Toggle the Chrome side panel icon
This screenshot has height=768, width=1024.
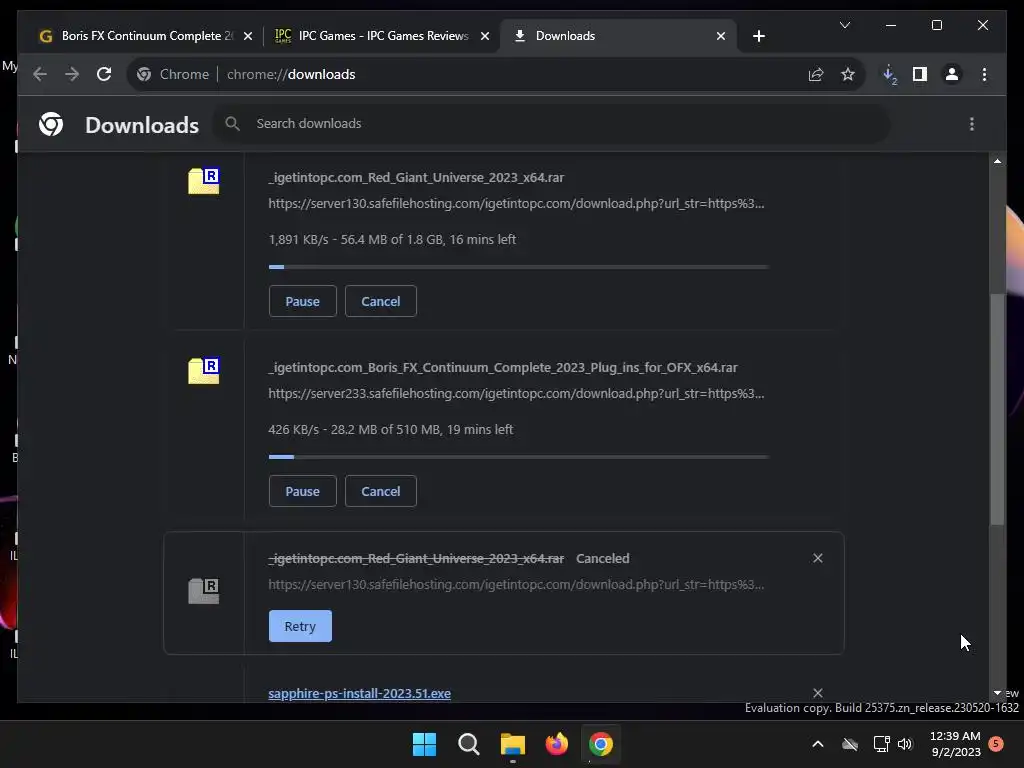click(x=920, y=74)
